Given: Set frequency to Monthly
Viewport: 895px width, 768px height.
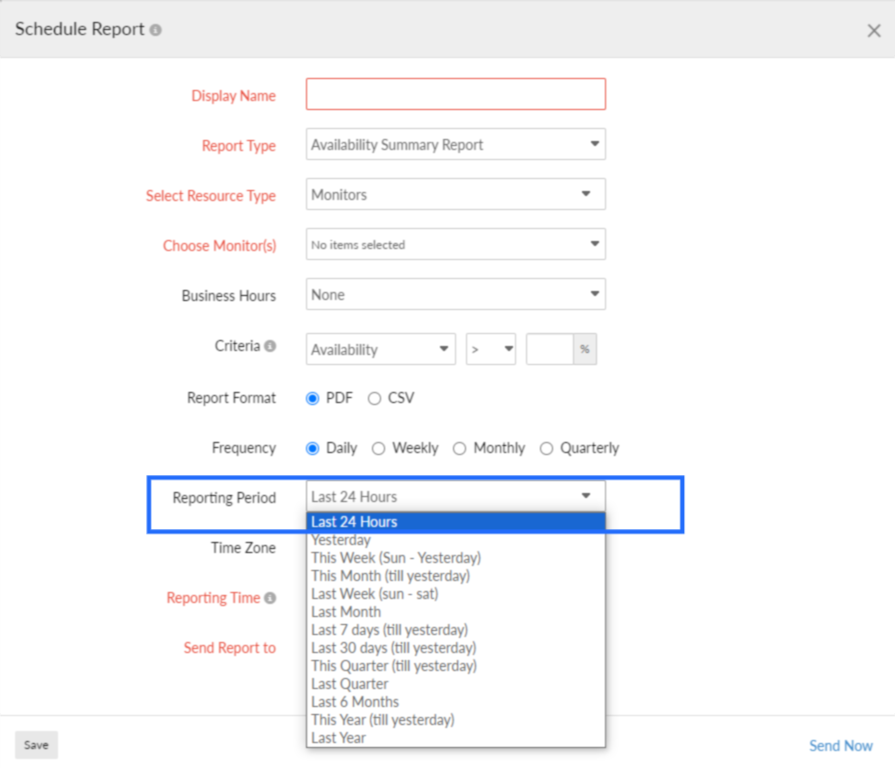Looking at the screenshot, I should [460, 448].
